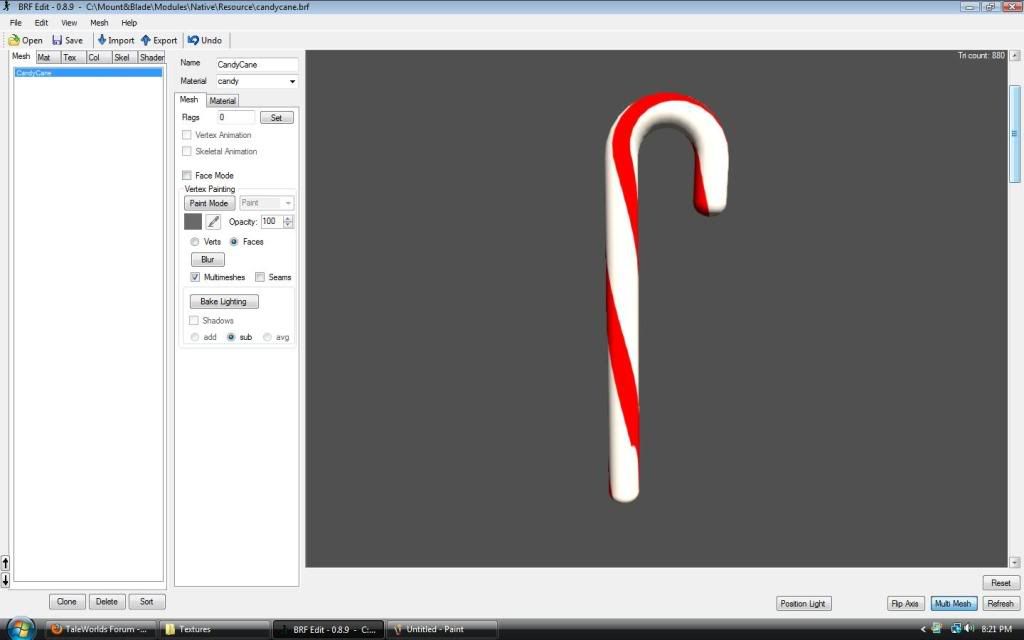Open the Mesh menu in menu bar
The height and width of the screenshot is (640, 1024).
coord(99,22)
